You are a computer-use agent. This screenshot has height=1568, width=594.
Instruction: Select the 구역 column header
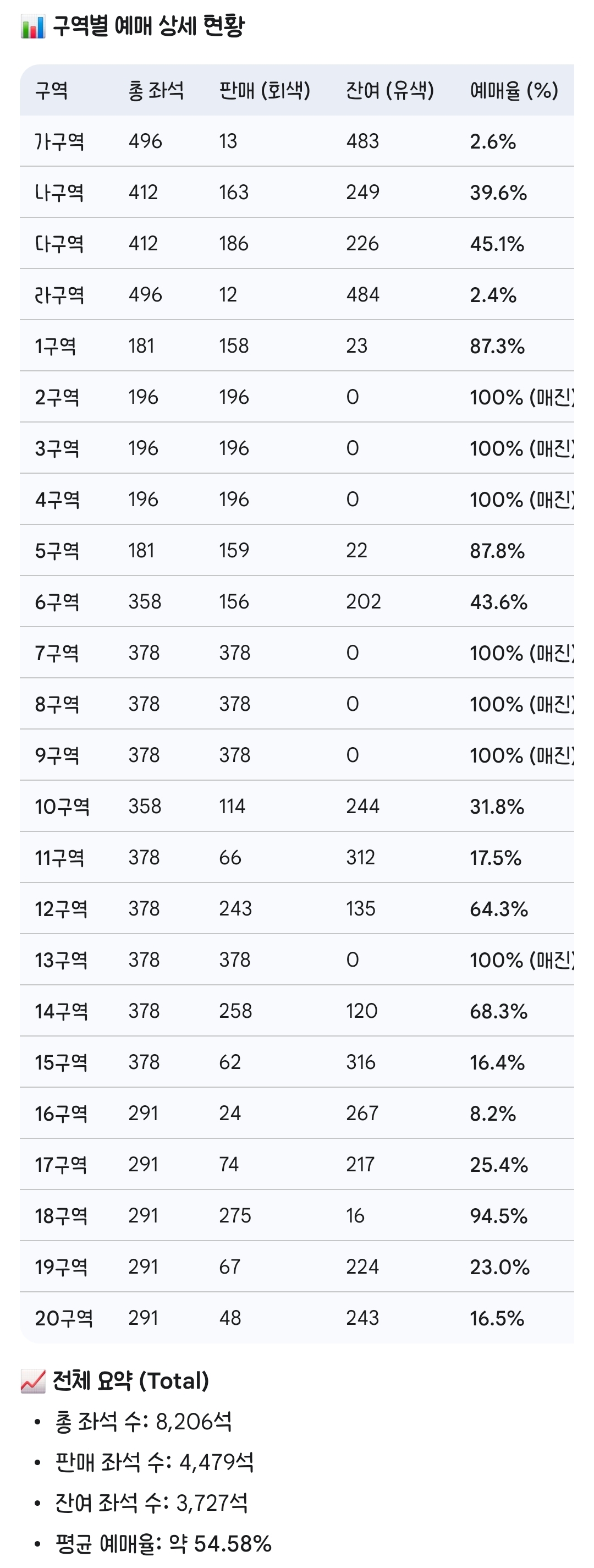click(x=51, y=91)
